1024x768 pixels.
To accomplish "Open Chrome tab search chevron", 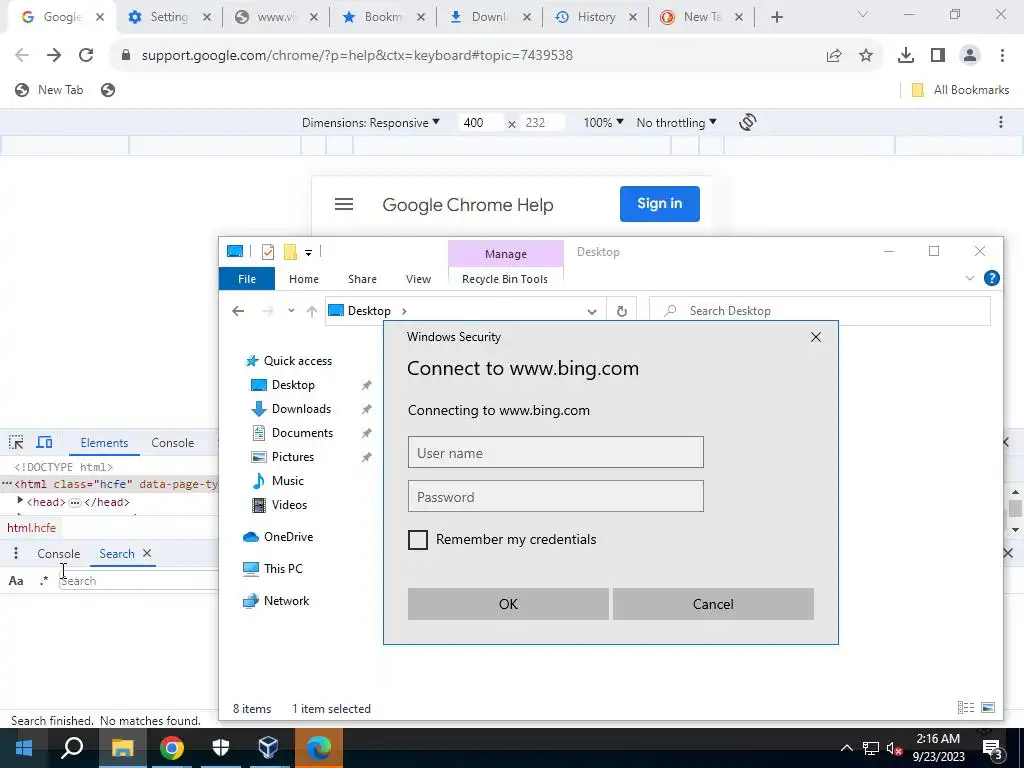I will (x=863, y=14).
